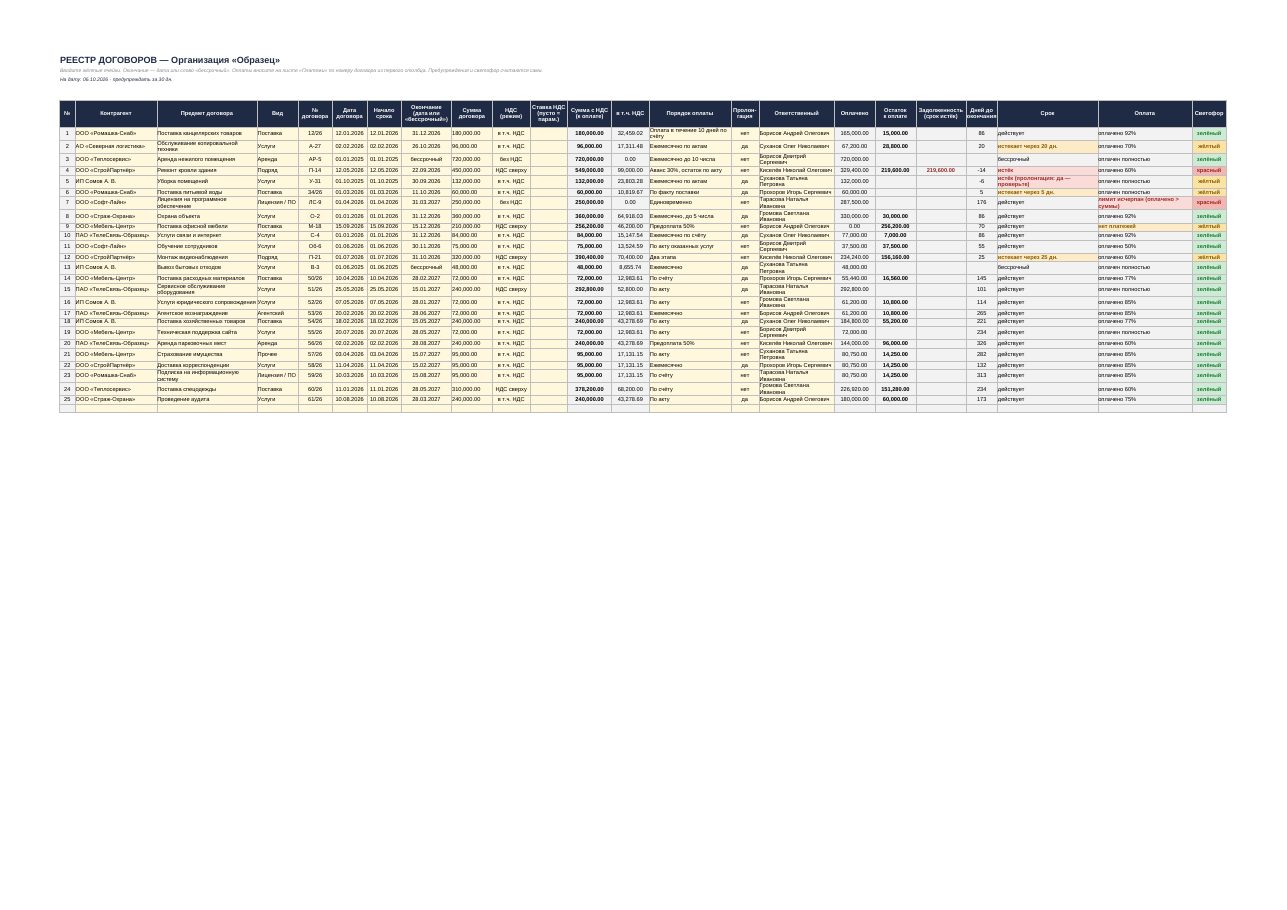Click the «Контрагент» column header
The image size is (1287, 910).
pyautogui.click(x=116, y=113)
